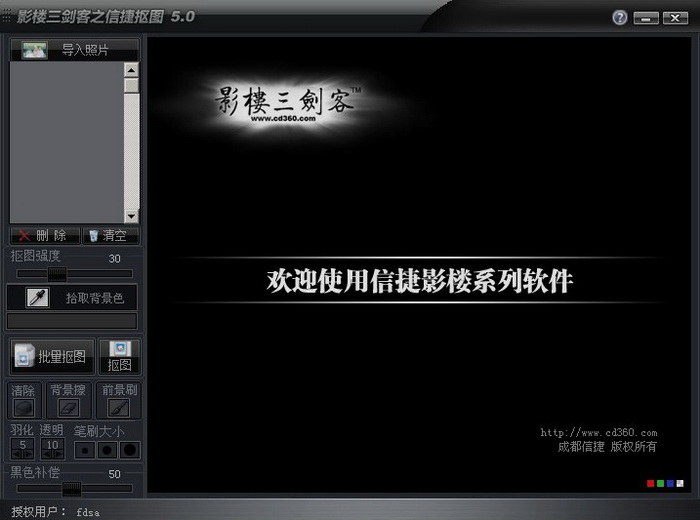Click the red color square in preview corner

tap(650, 483)
